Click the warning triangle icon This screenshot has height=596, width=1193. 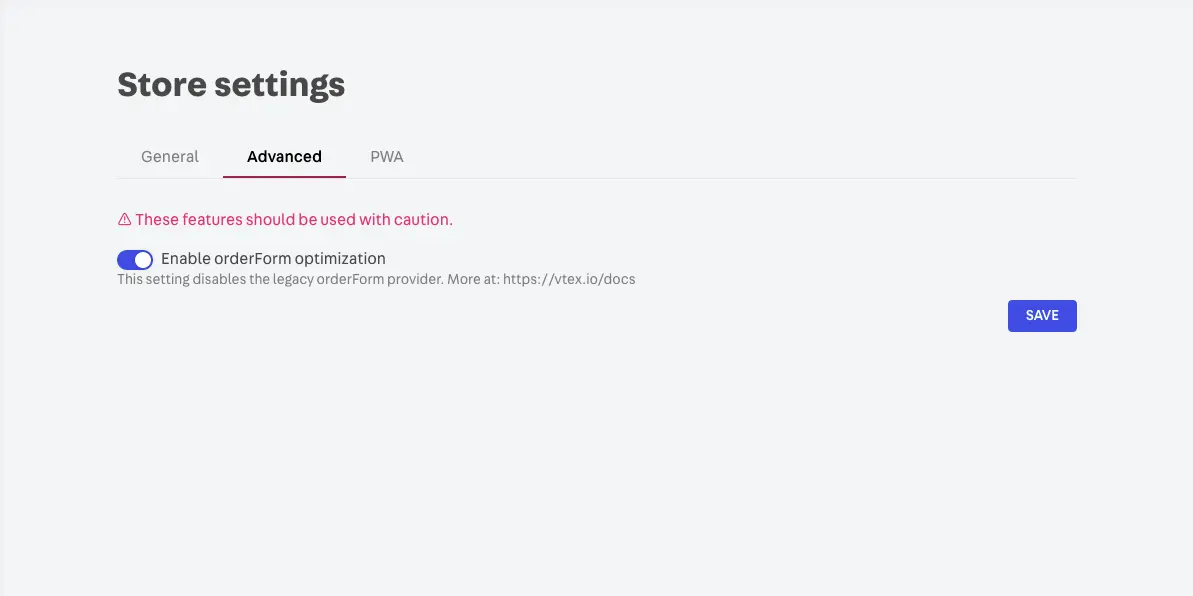tap(125, 220)
